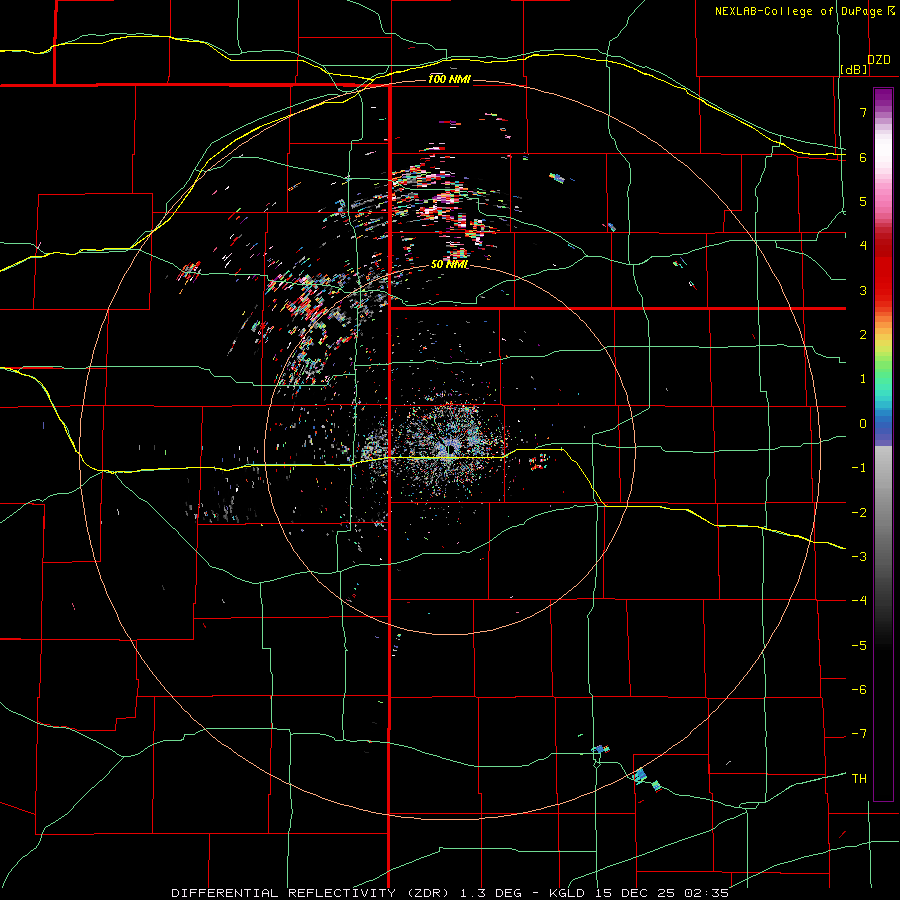
Task: Click the 0 value on color scale
Action: [863, 424]
